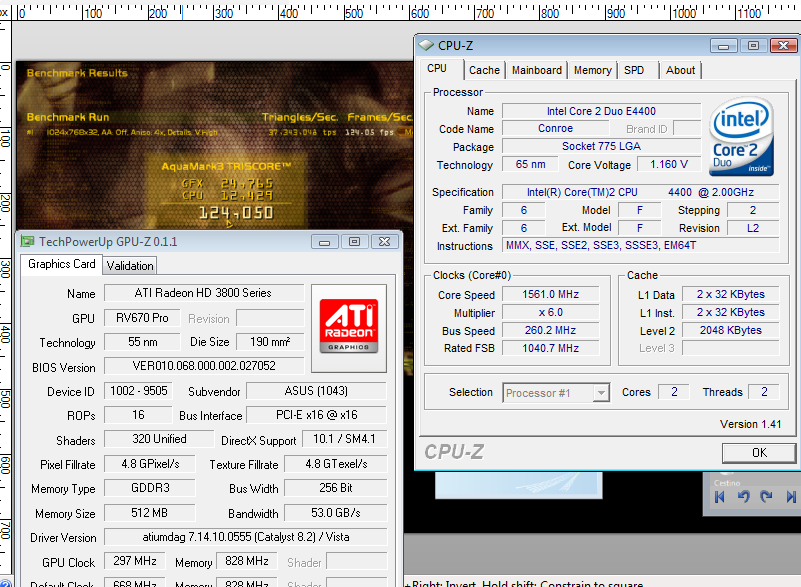Screen dimensions: 801x587
Task: Switch to the Cache tab in CPU-Z
Action: coord(484,70)
